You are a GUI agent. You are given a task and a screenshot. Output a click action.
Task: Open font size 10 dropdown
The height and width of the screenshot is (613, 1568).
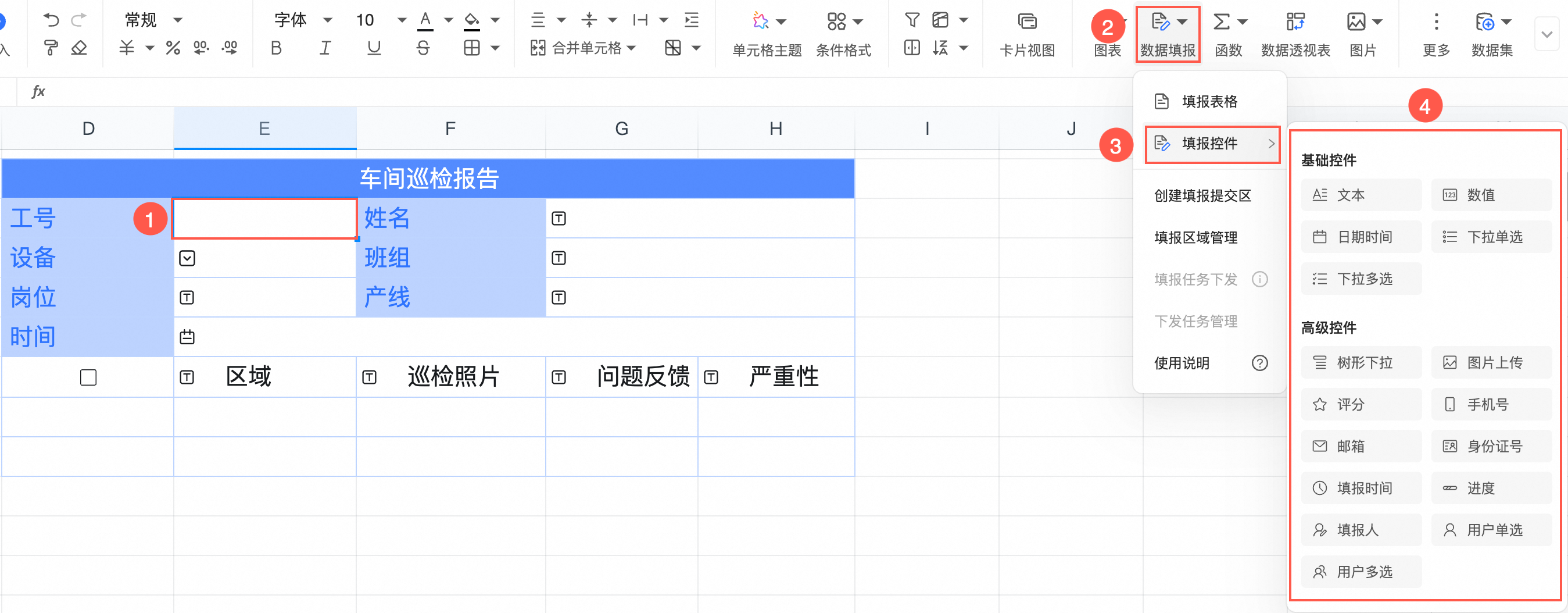coord(381,20)
